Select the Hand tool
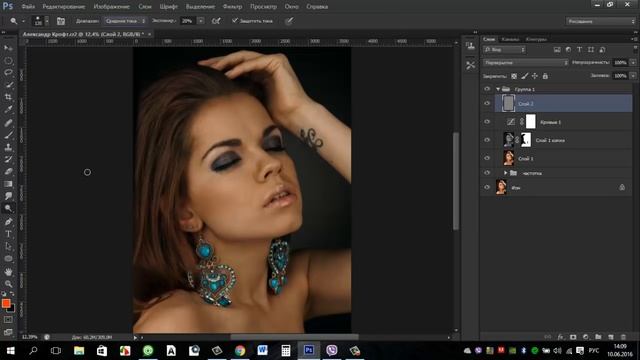 8,271
